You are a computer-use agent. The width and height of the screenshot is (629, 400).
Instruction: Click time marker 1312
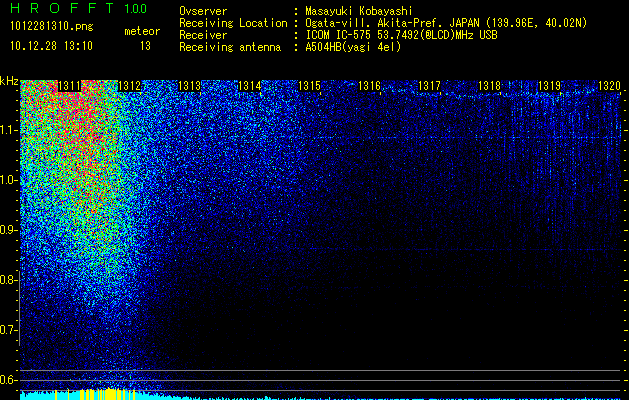click(x=130, y=86)
